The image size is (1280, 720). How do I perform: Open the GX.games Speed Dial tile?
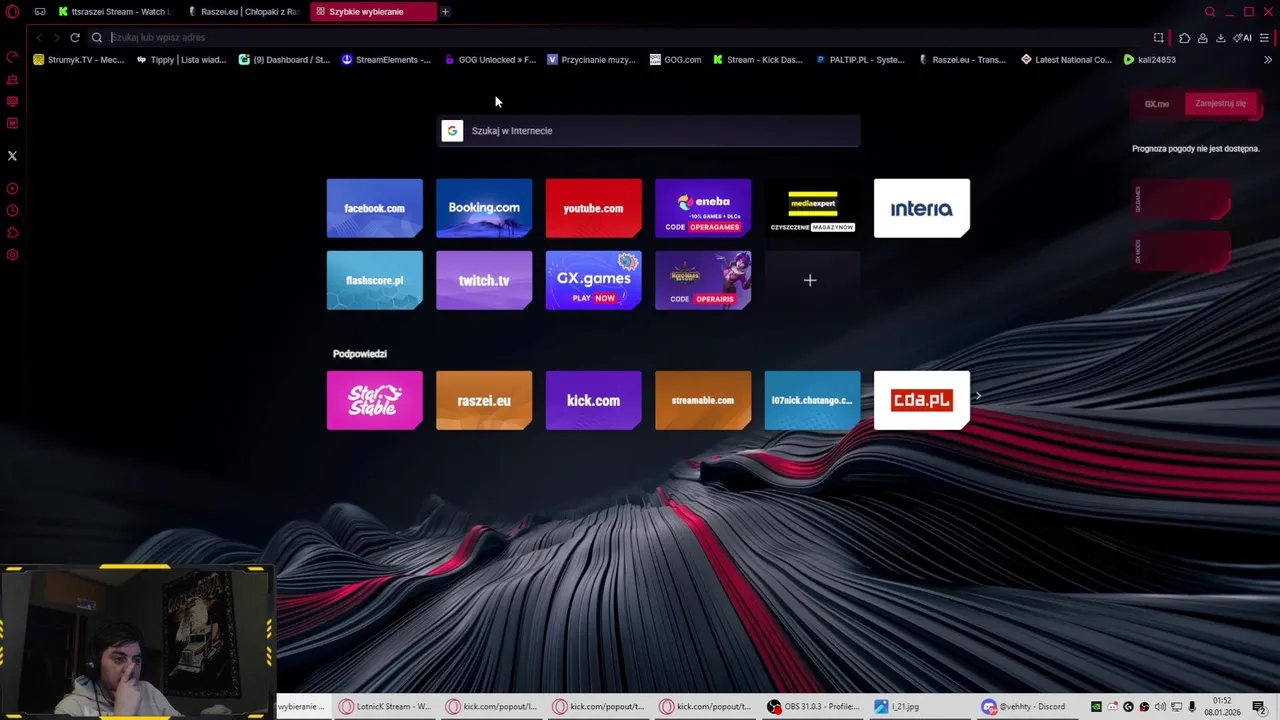594,280
